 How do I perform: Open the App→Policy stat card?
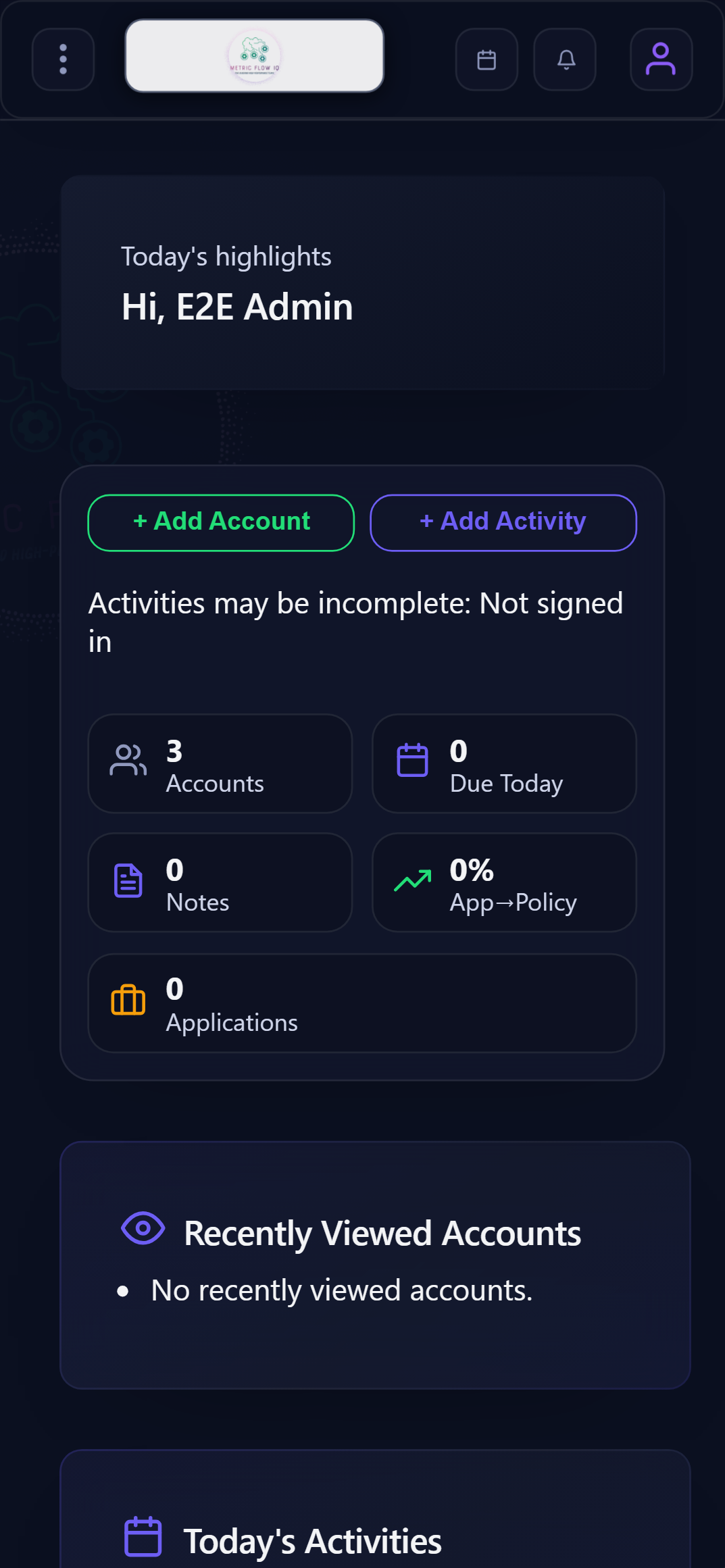[x=504, y=882]
